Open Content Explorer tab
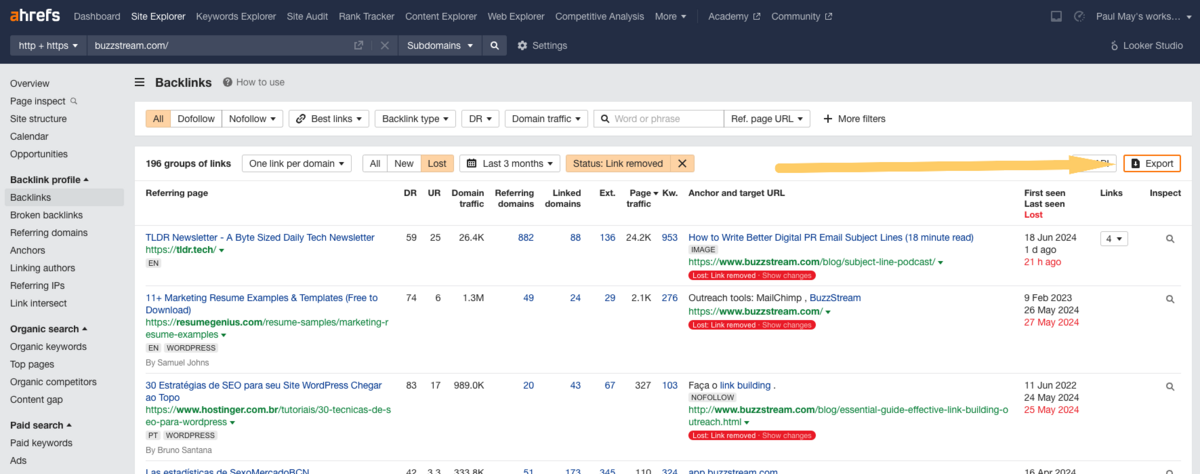Image resolution: width=1200 pixels, height=474 pixels. coord(443,16)
